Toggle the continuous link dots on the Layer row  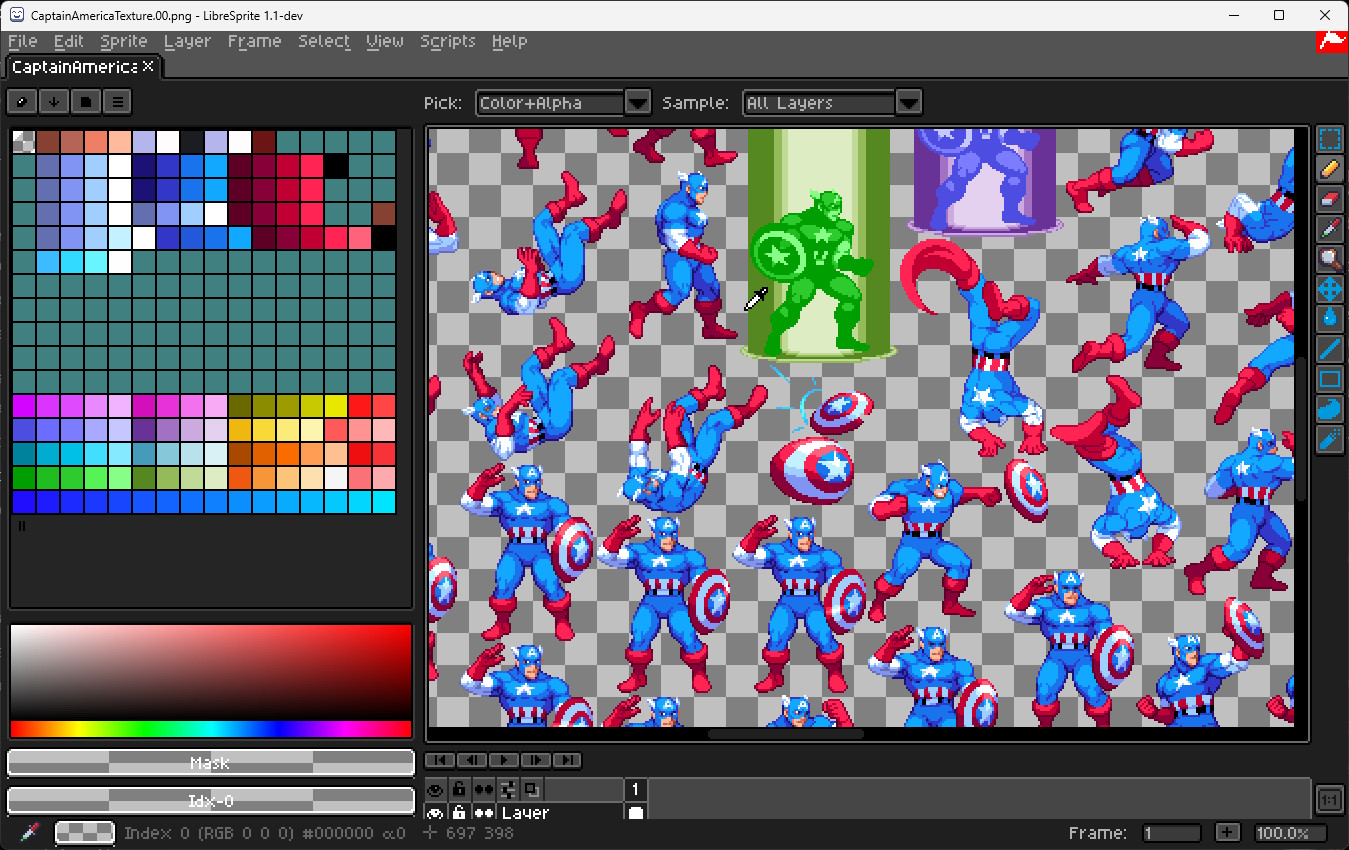(483, 812)
